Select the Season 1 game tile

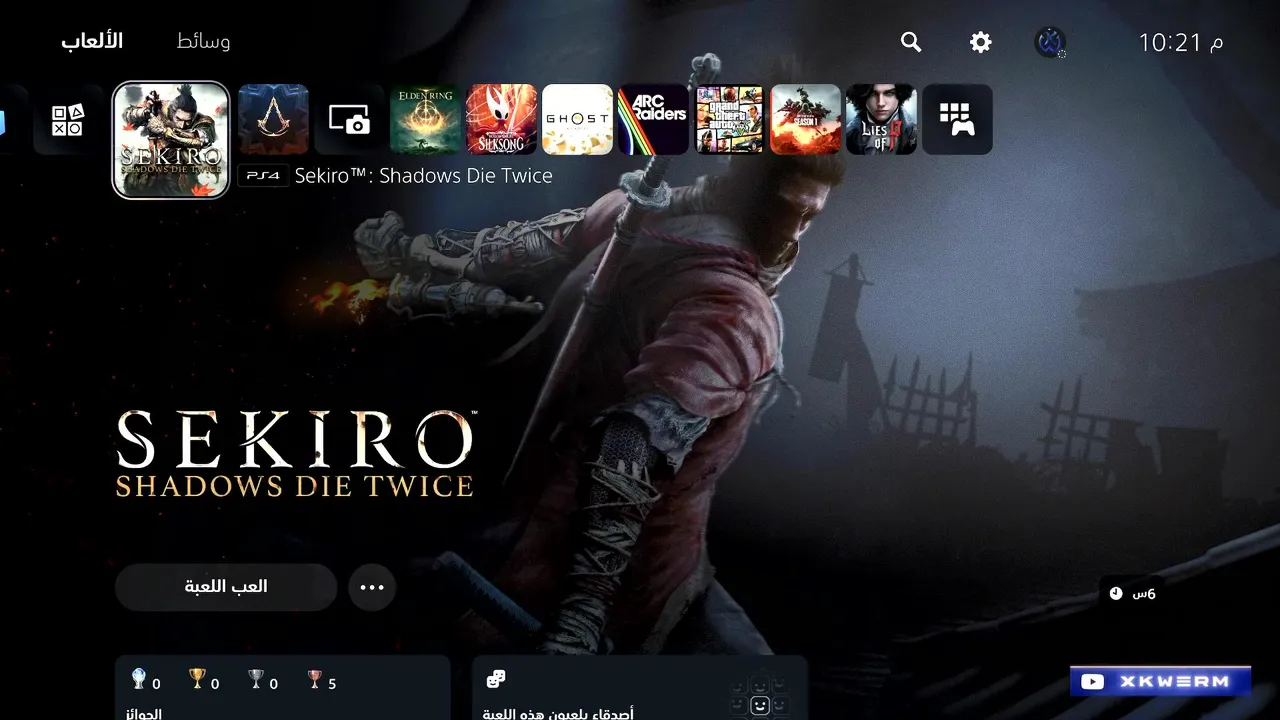click(805, 119)
